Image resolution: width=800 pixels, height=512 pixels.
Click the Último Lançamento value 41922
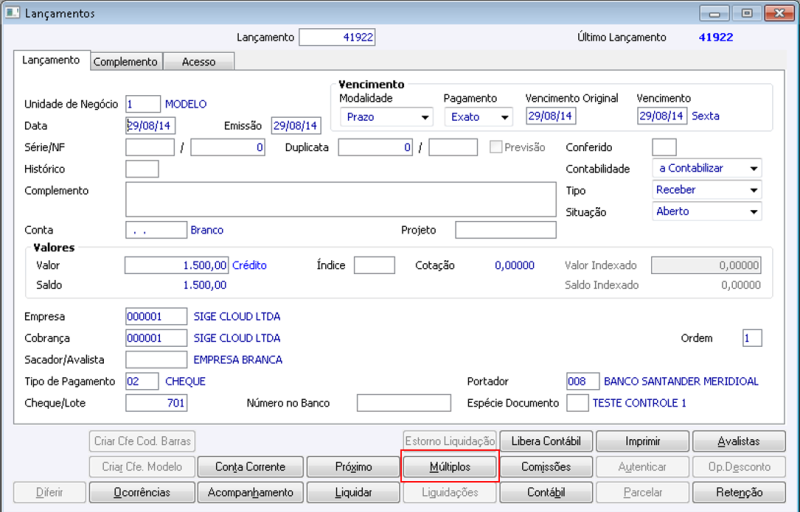[x=716, y=37]
